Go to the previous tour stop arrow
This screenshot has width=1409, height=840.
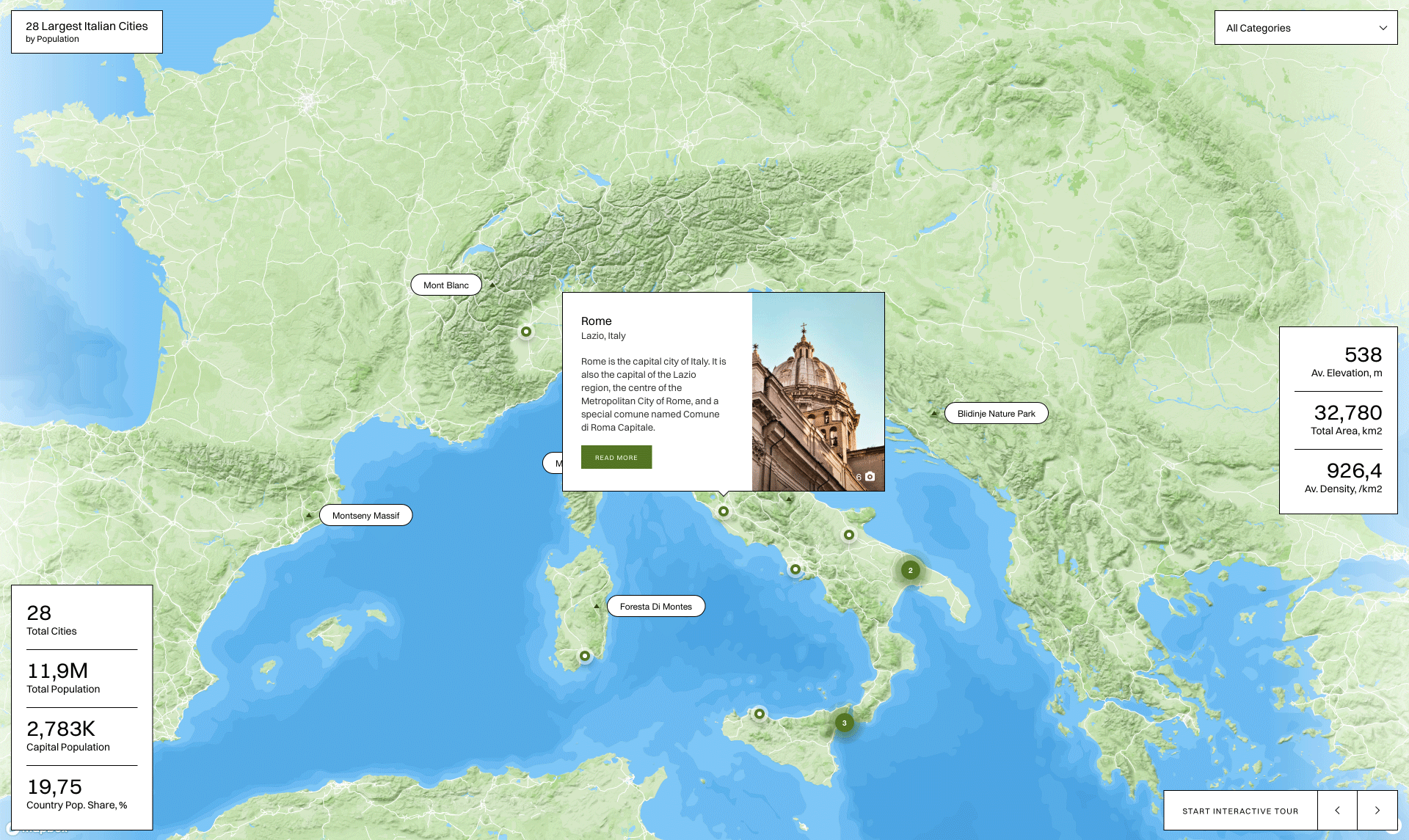[x=1337, y=811]
